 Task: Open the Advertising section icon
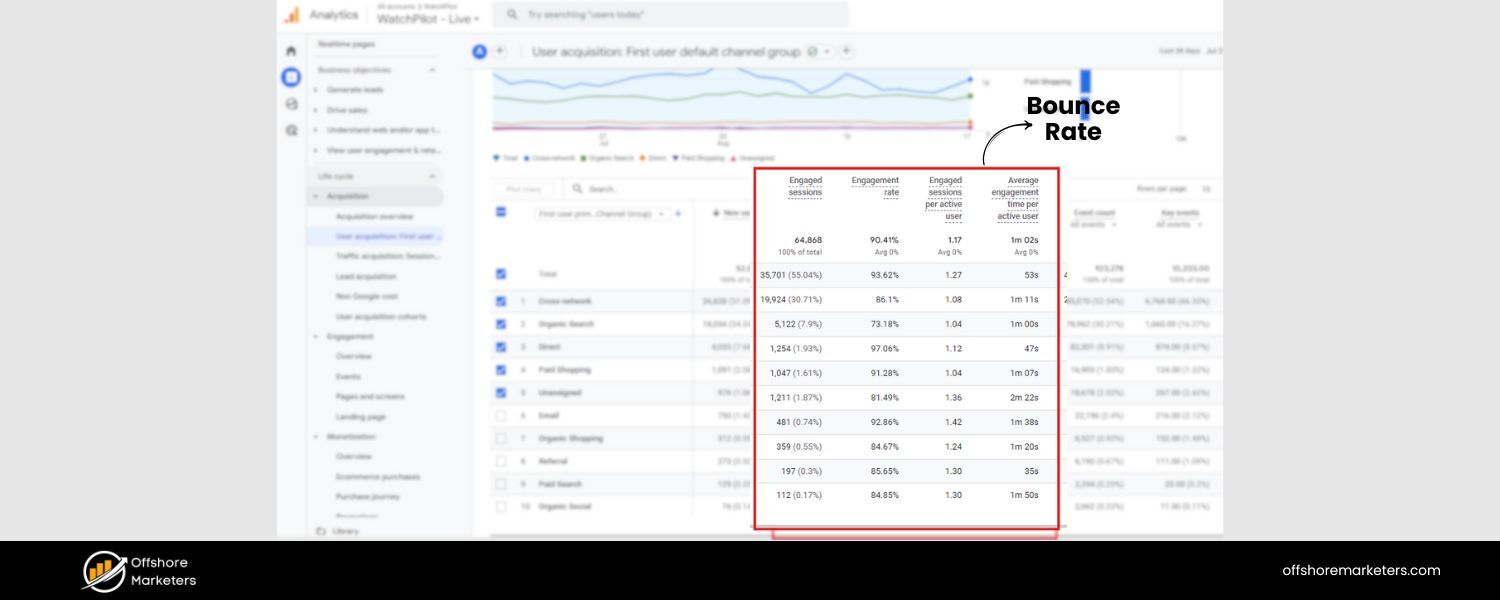point(291,129)
